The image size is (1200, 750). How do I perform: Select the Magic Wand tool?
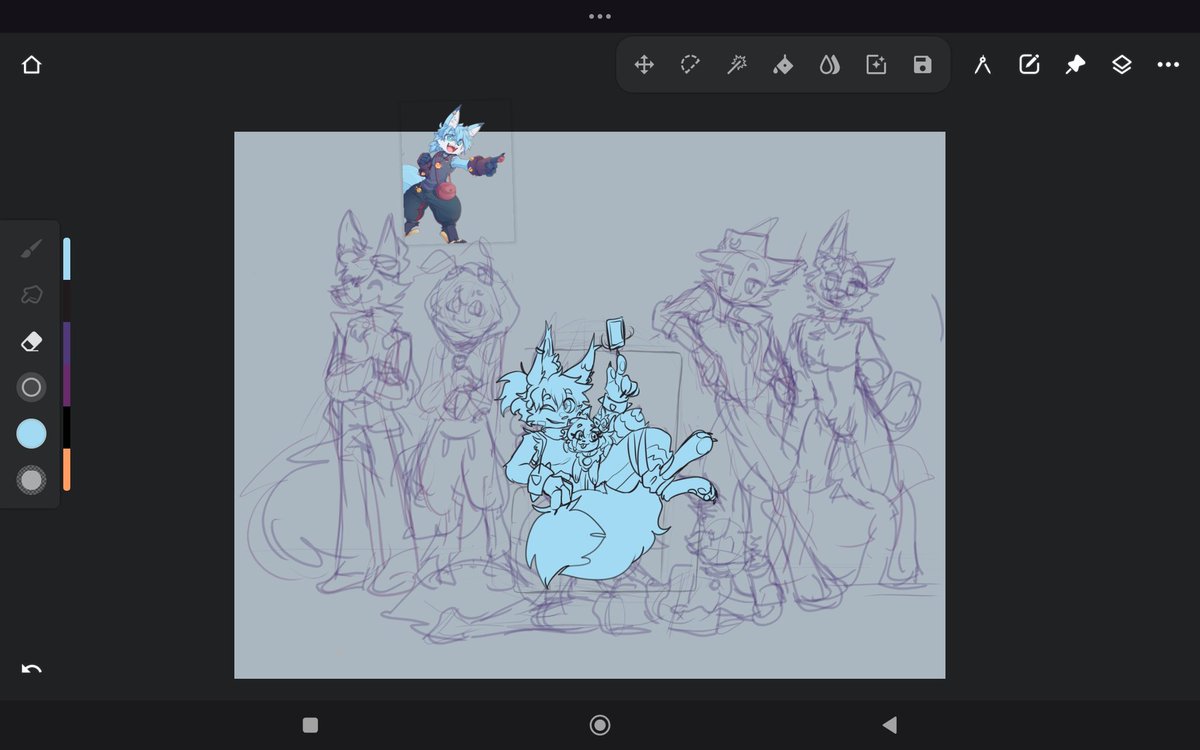[x=737, y=64]
